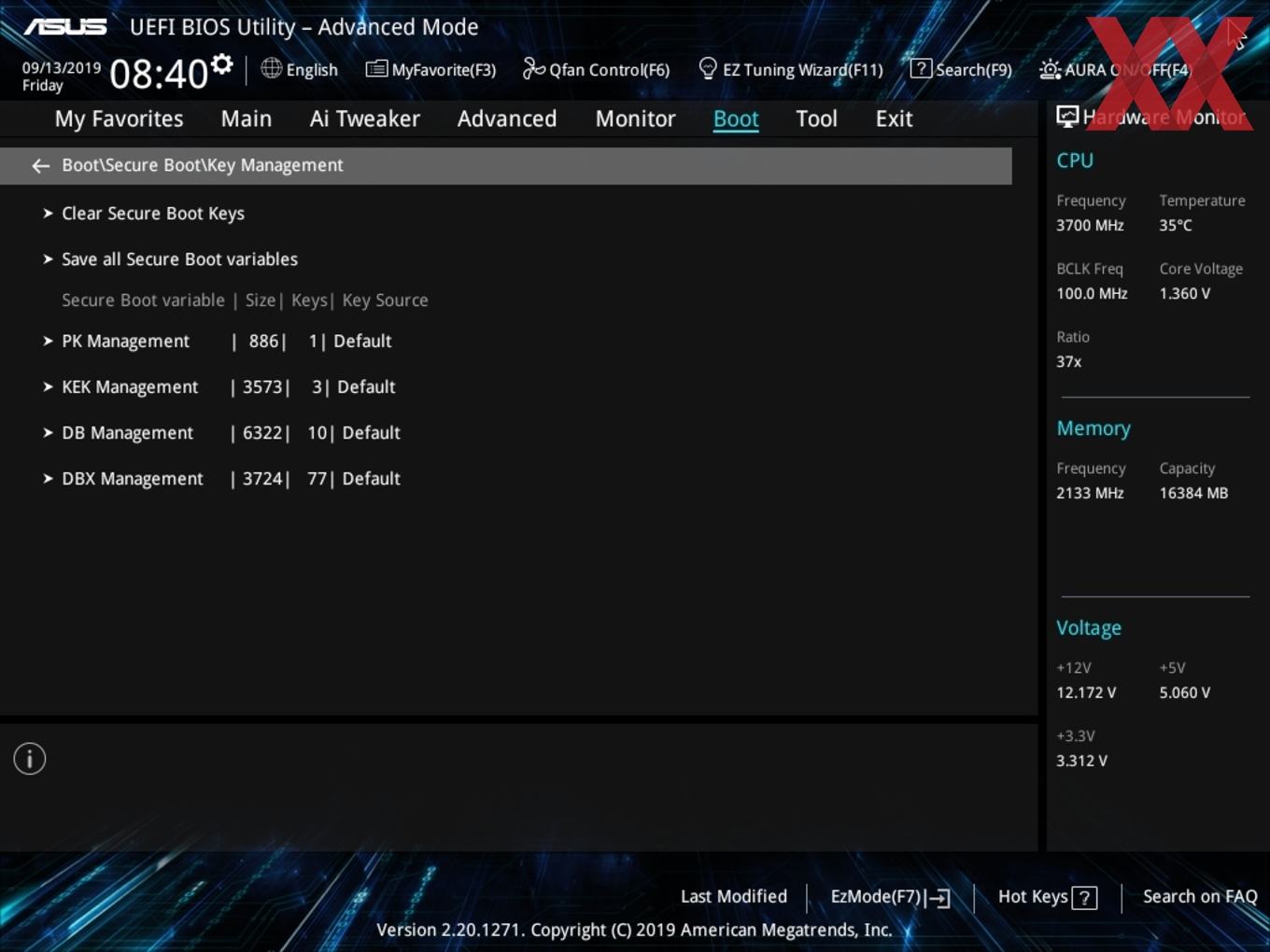
Task: Click Last Modified button
Action: [x=734, y=896]
